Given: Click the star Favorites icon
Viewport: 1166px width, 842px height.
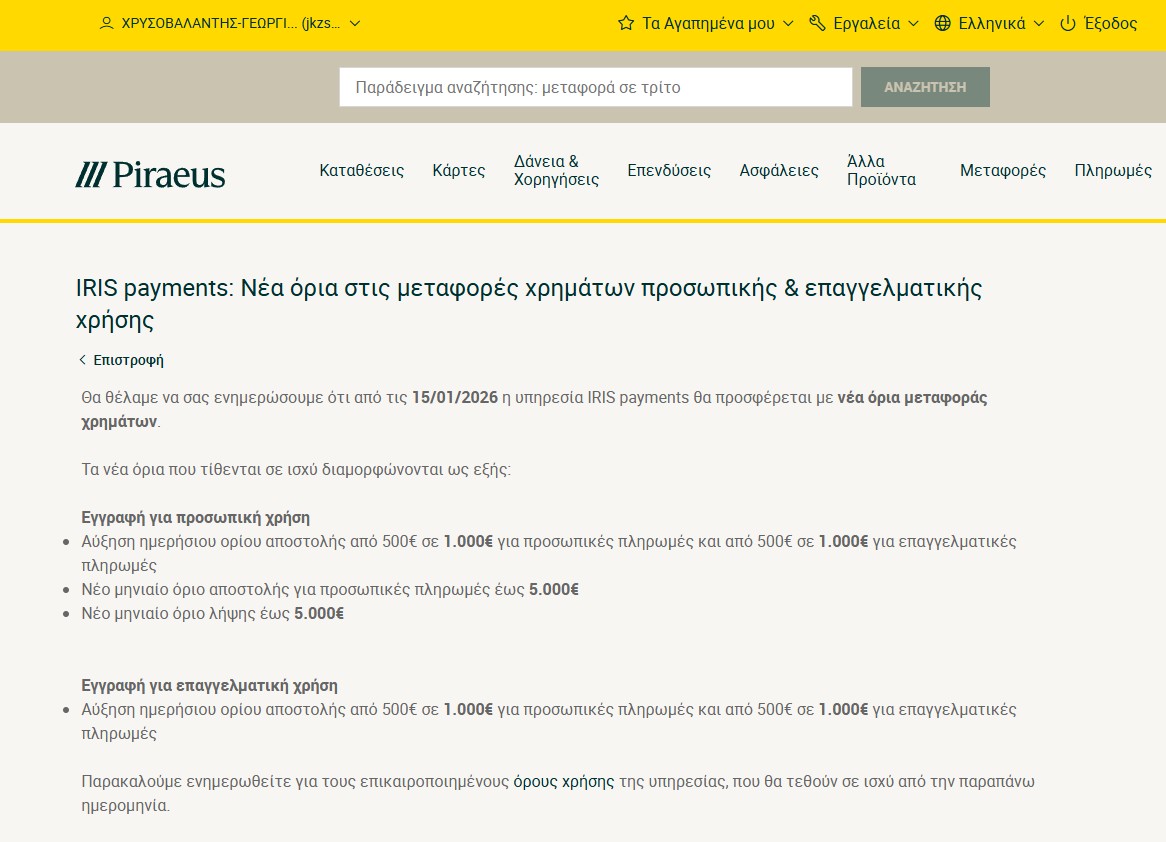Looking at the screenshot, I should point(626,23).
